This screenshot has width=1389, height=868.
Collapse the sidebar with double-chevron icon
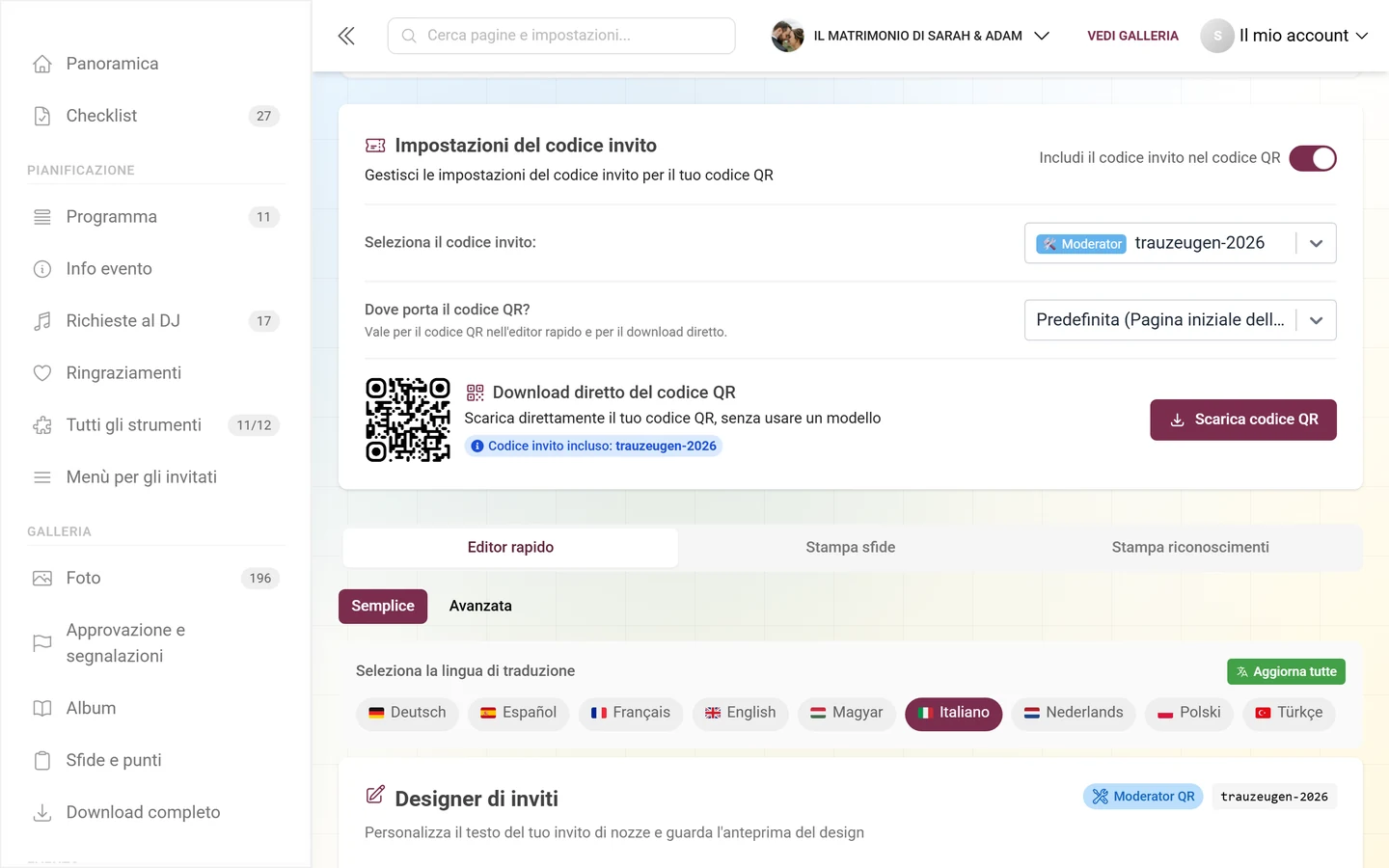pos(346,36)
